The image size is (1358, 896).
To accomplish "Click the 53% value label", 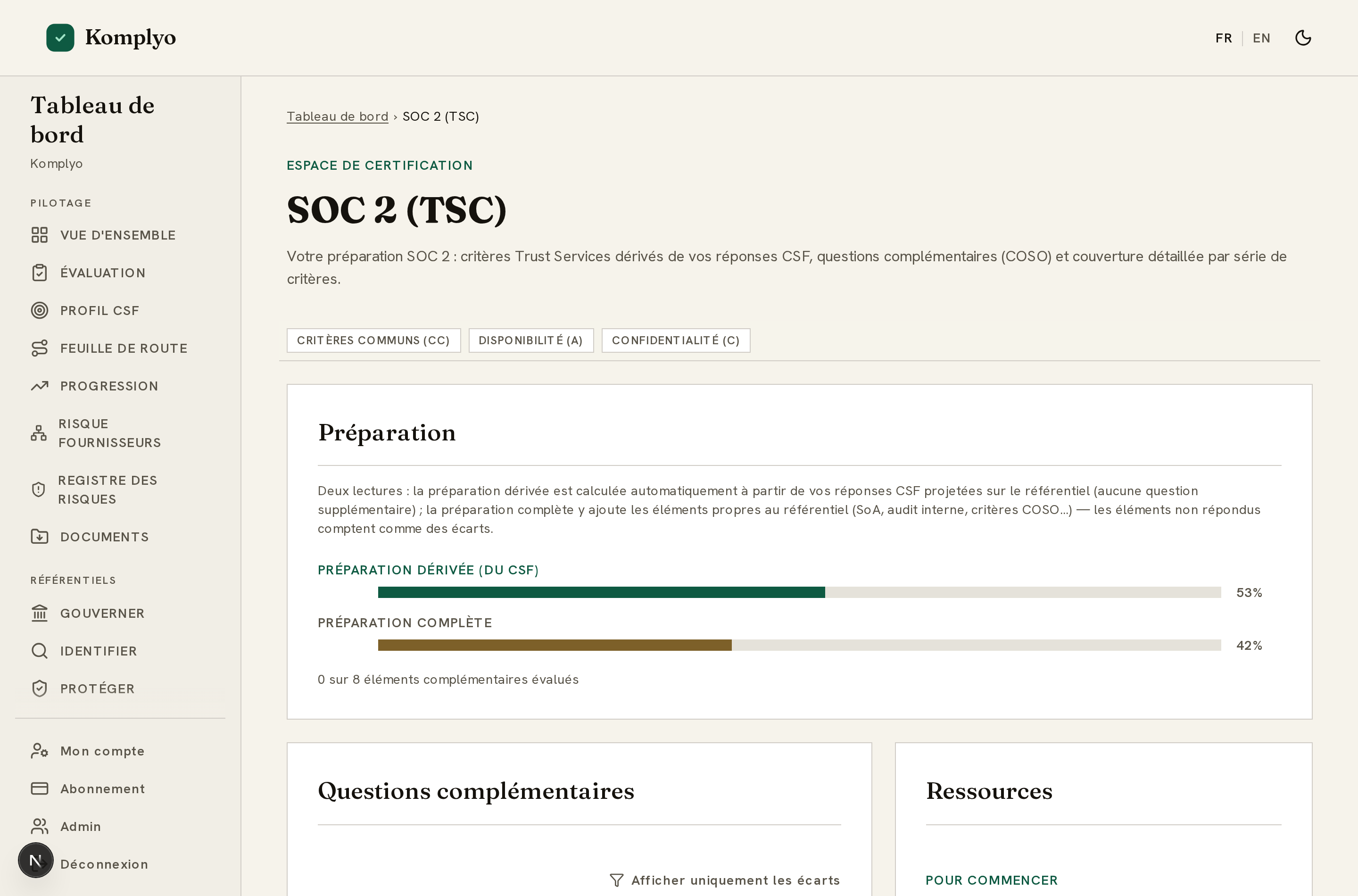I will coord(1249,593).
